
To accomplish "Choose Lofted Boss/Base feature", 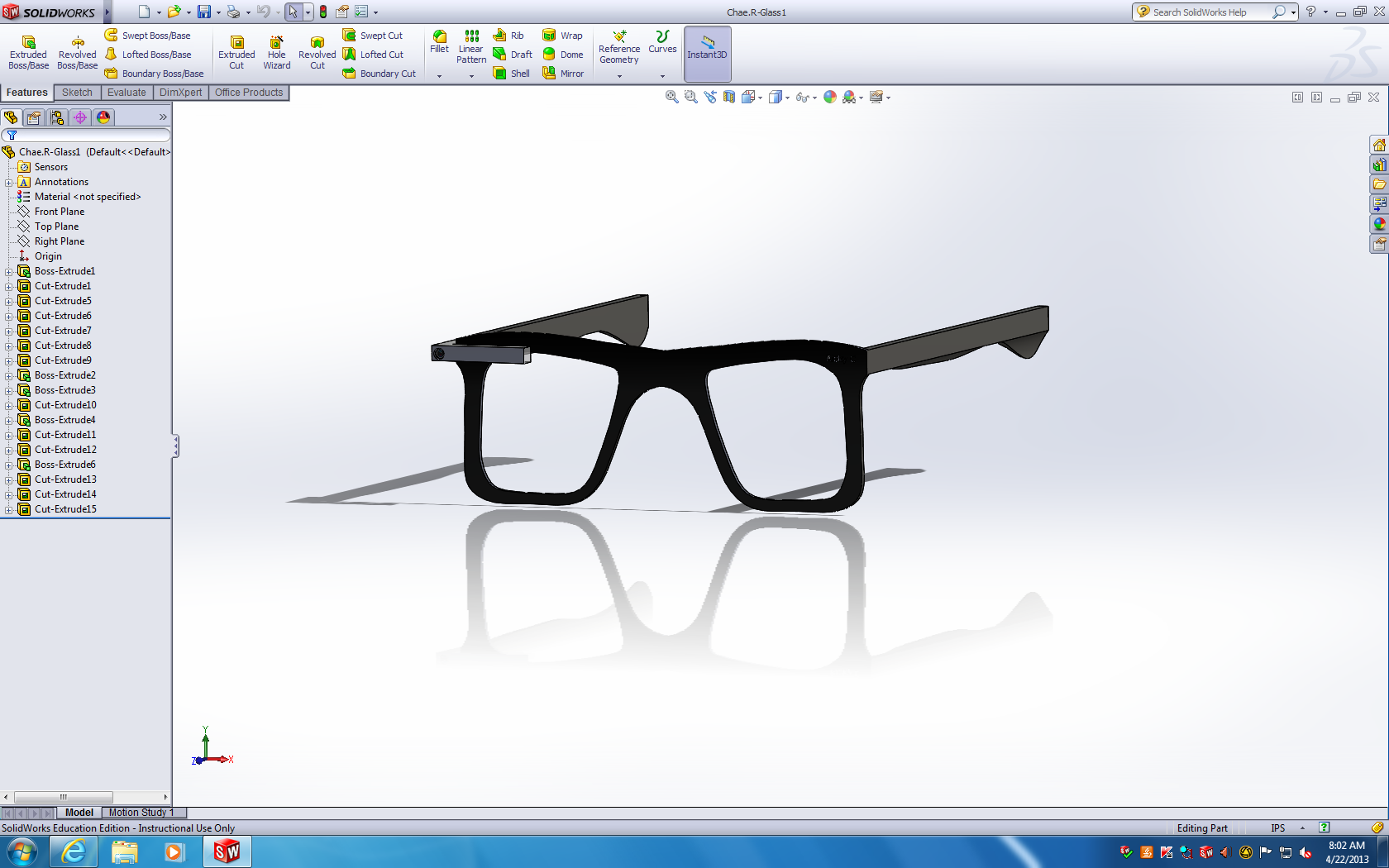I will (x=148, y=55).
